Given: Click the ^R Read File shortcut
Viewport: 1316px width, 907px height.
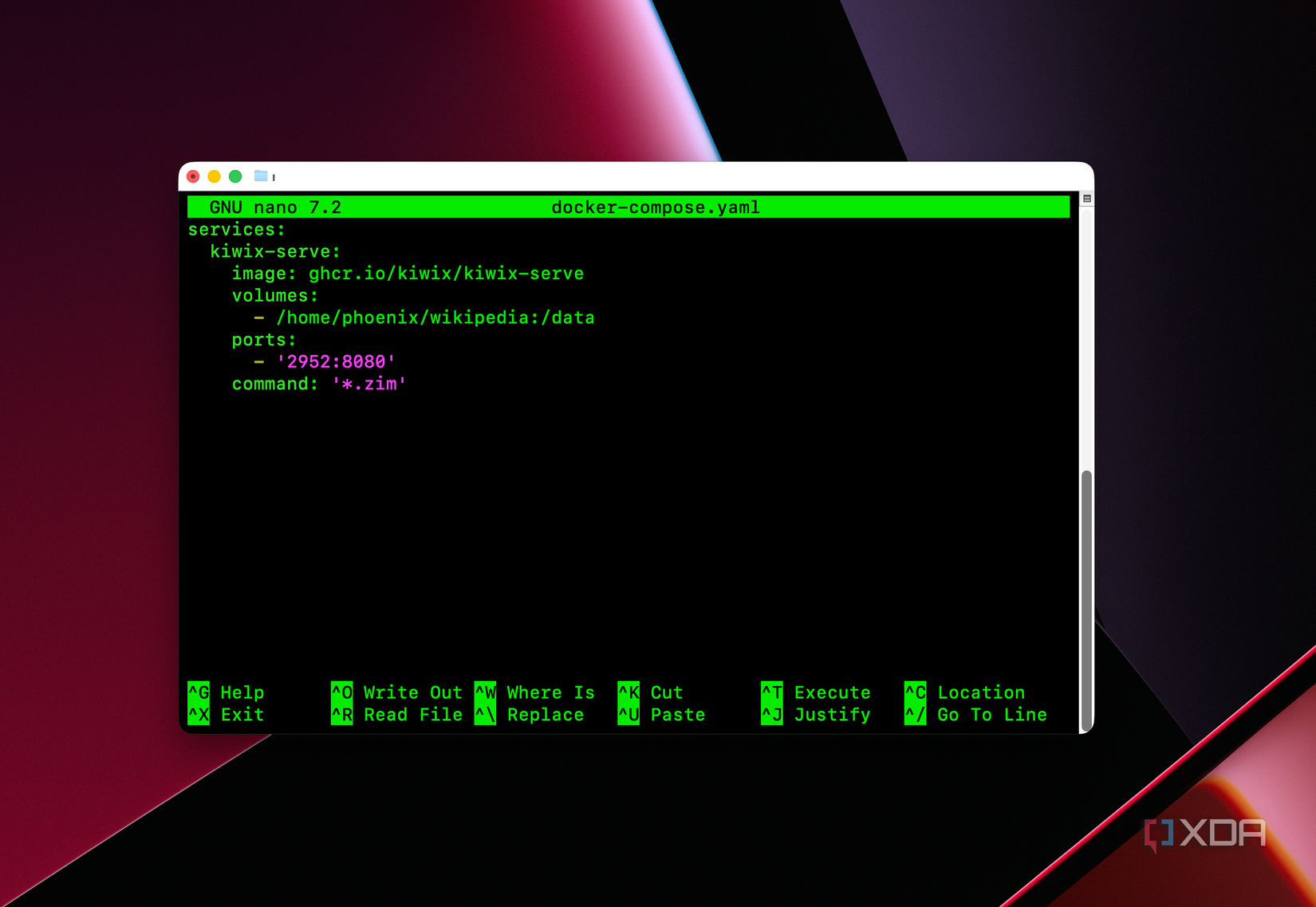Looking at the screenshot, I should click(397, 715).
